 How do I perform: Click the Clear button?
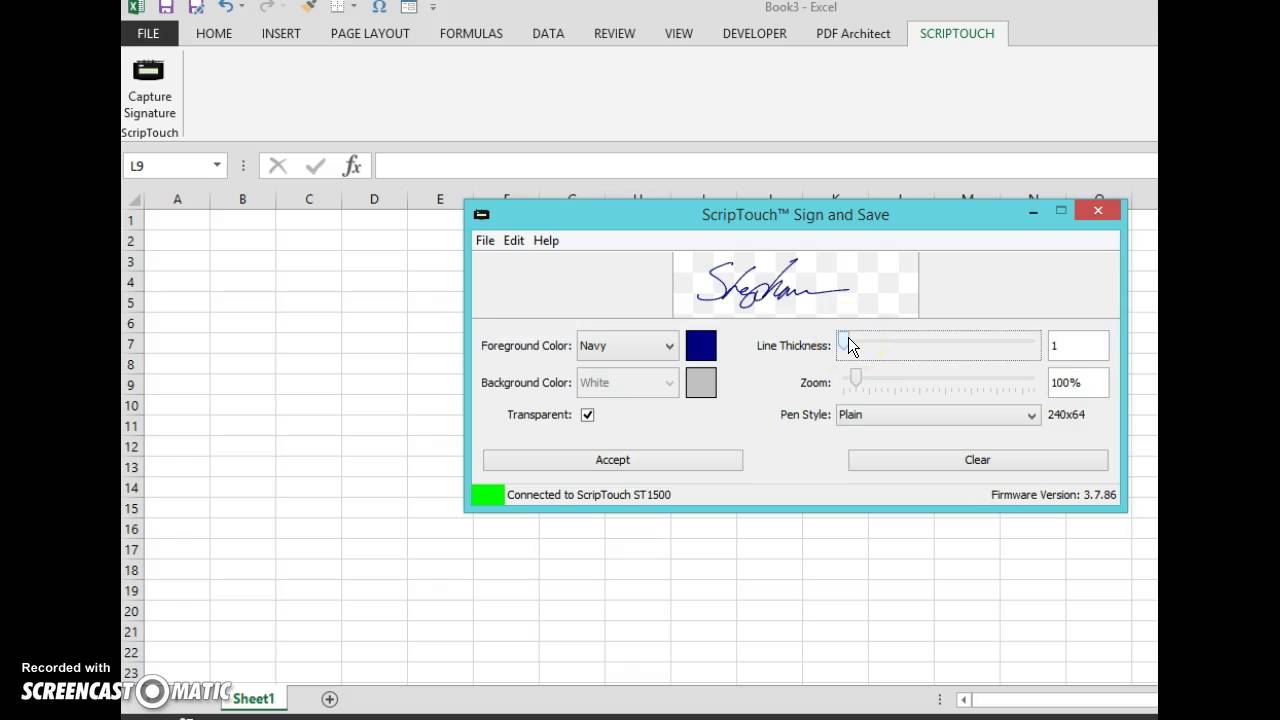coord(978,460)
